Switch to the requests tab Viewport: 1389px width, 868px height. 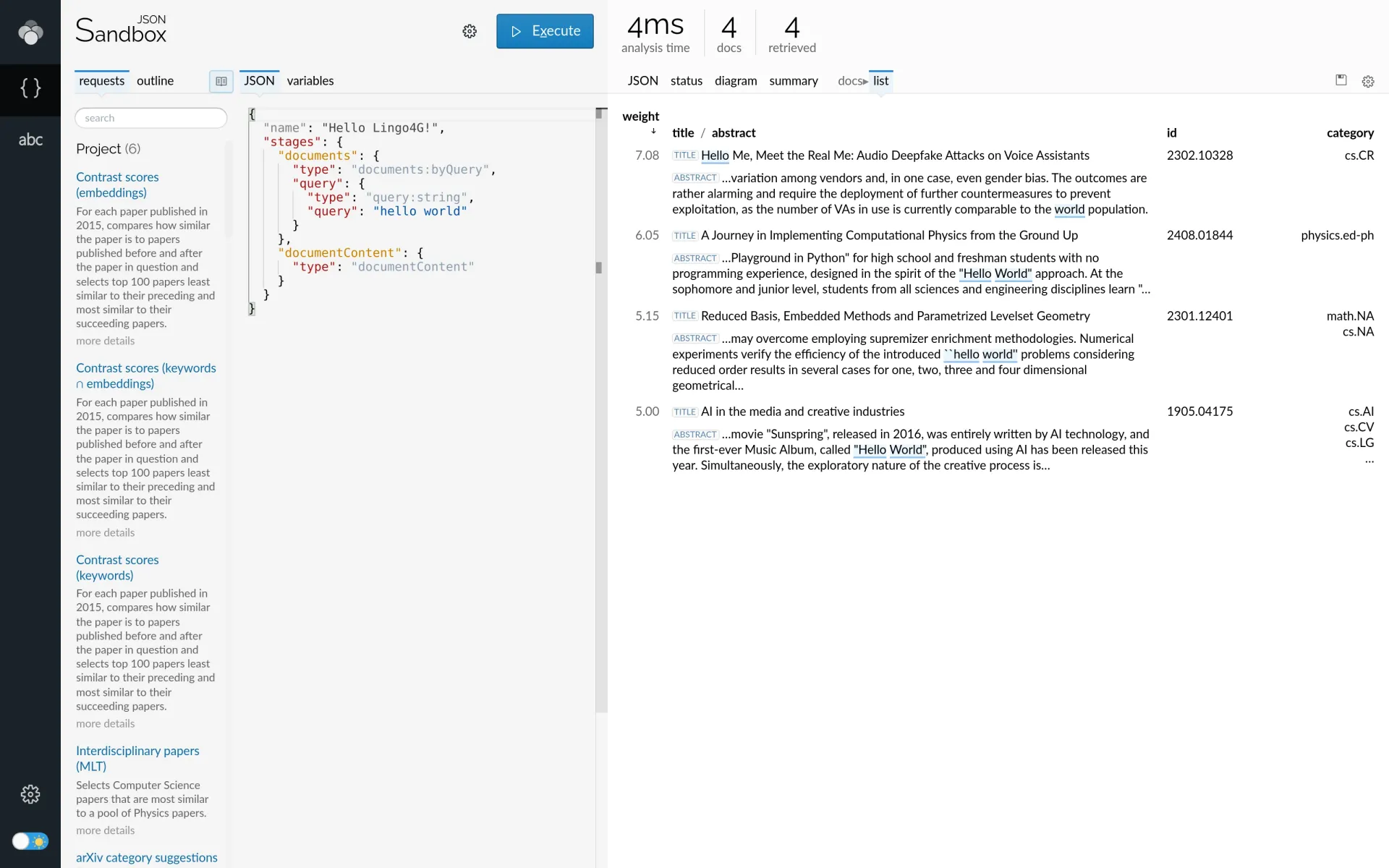pyautogui.click(x=101, y=81)
